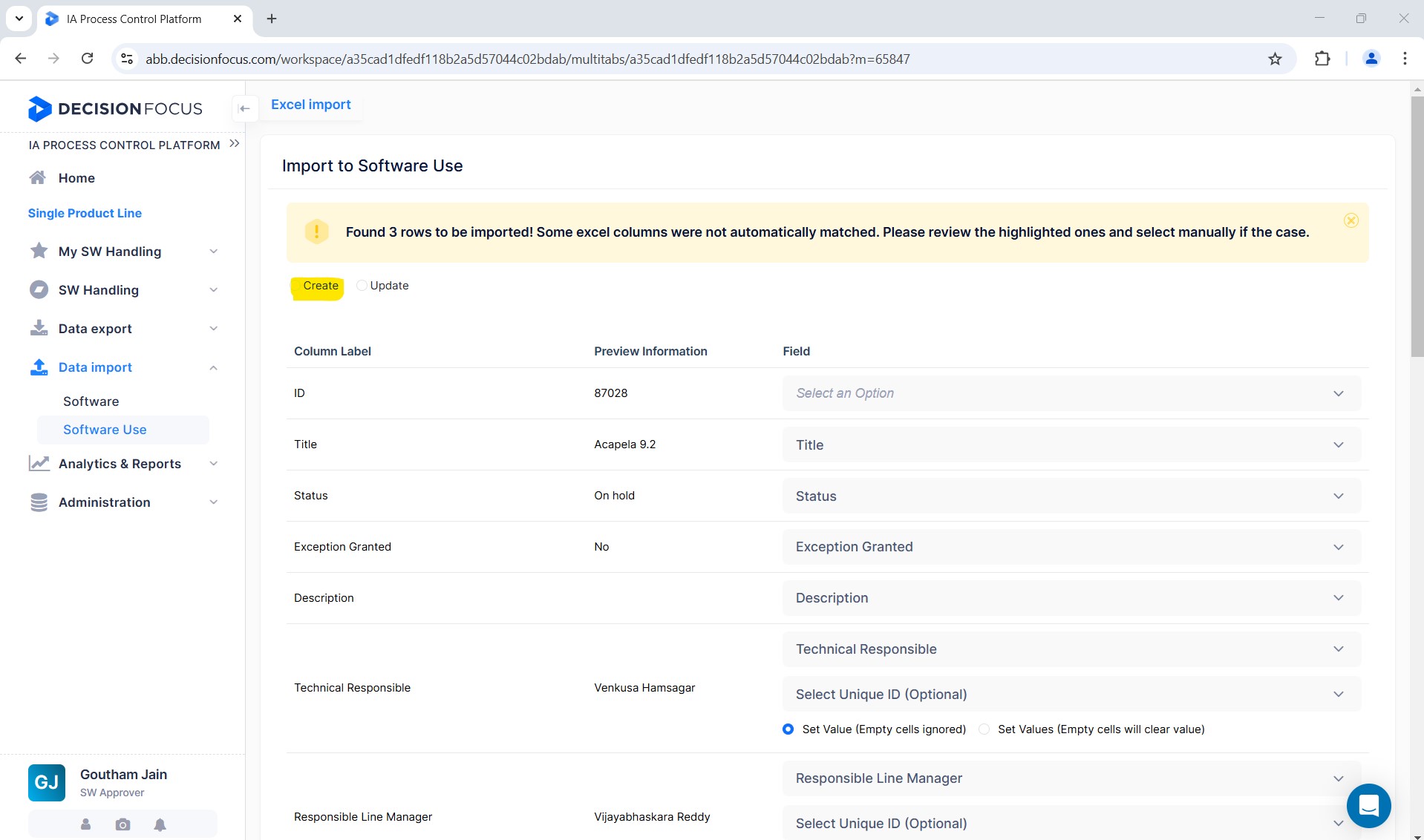This screenshot has width=1424, height=840.
Task: Click the GJ avatar
Action: pos(47,782)
